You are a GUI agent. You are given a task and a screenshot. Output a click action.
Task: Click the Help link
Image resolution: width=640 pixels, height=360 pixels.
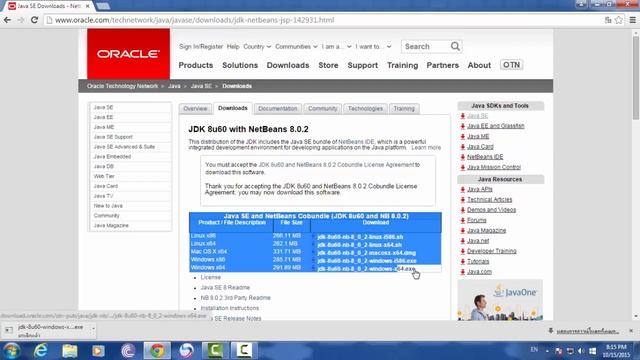pos(233,47)
